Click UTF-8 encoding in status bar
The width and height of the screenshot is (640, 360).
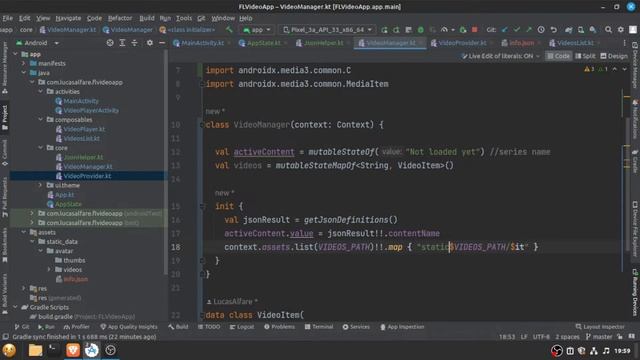pos(541,337)
